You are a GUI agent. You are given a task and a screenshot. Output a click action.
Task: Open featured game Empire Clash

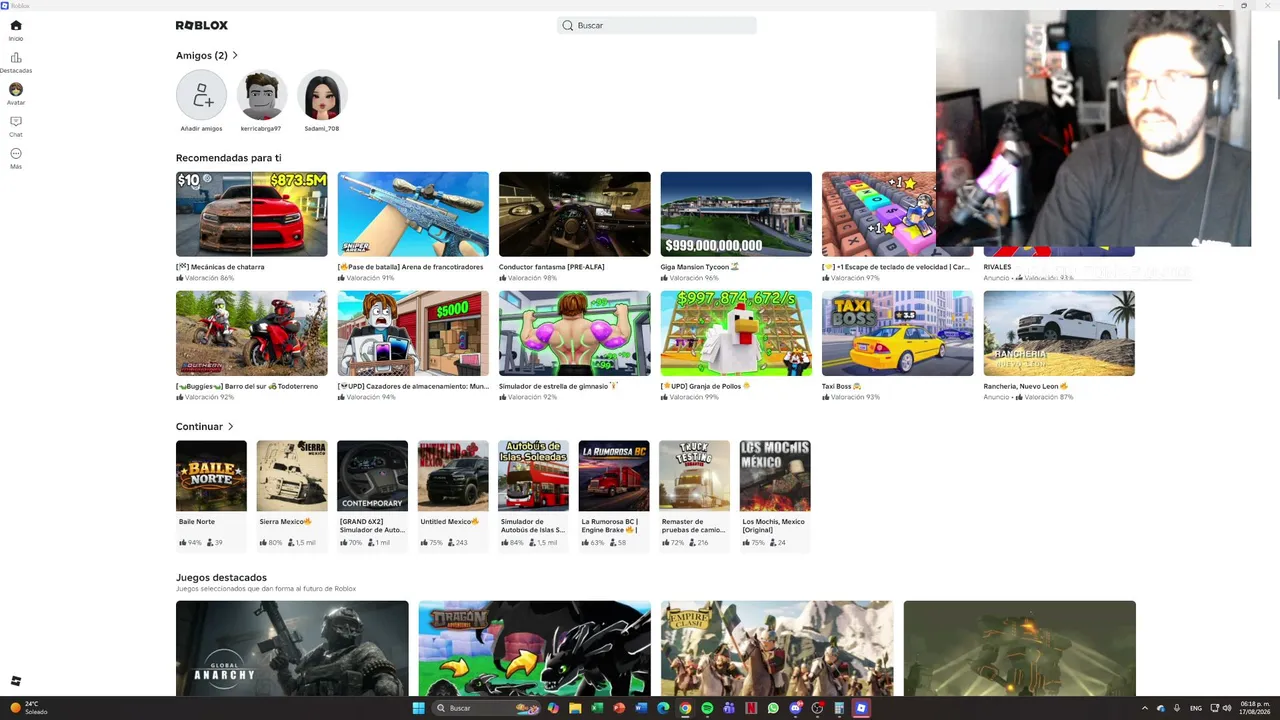tap(777, 648)
